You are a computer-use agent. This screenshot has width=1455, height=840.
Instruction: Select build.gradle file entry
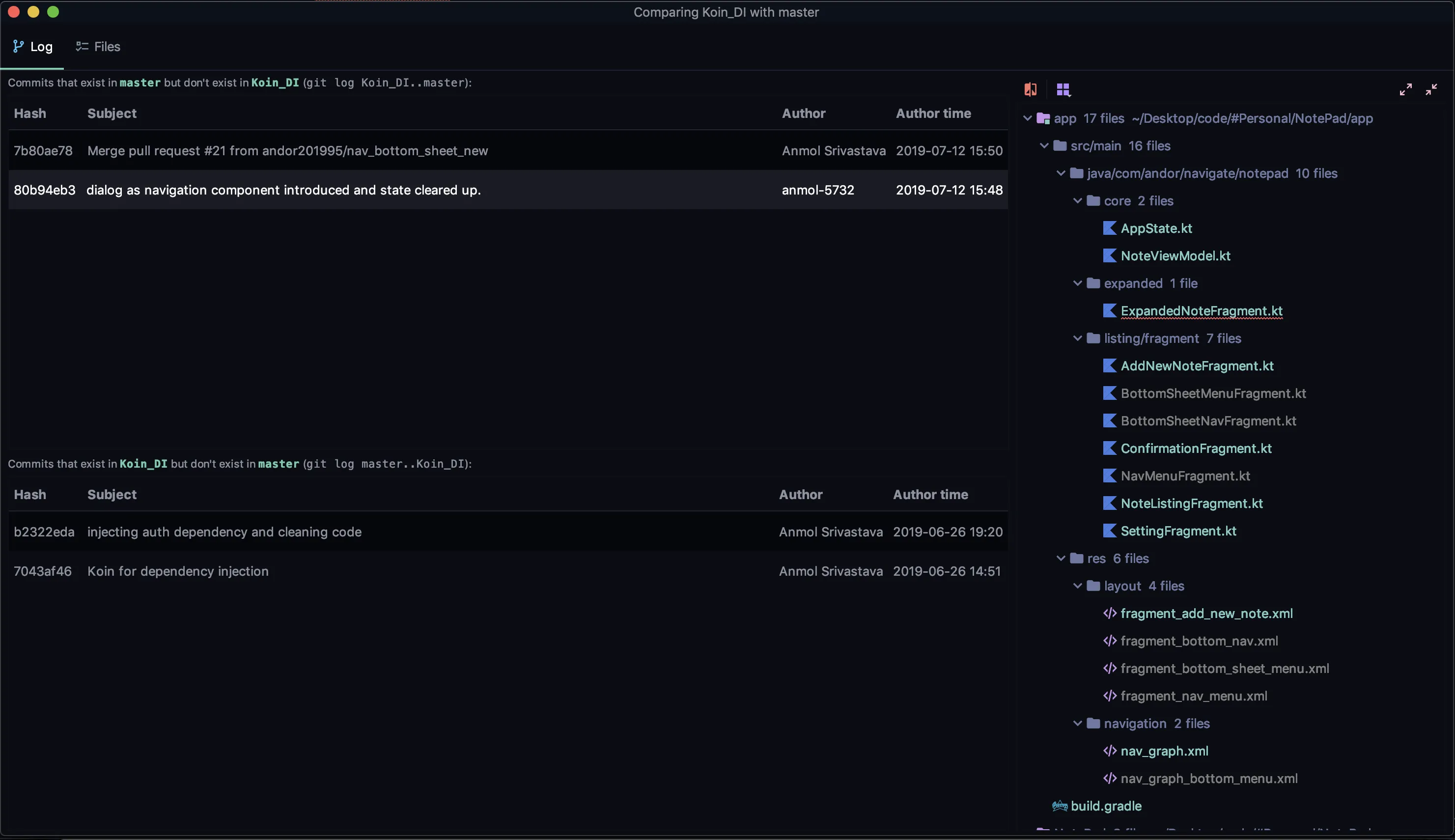point(1106,806)
